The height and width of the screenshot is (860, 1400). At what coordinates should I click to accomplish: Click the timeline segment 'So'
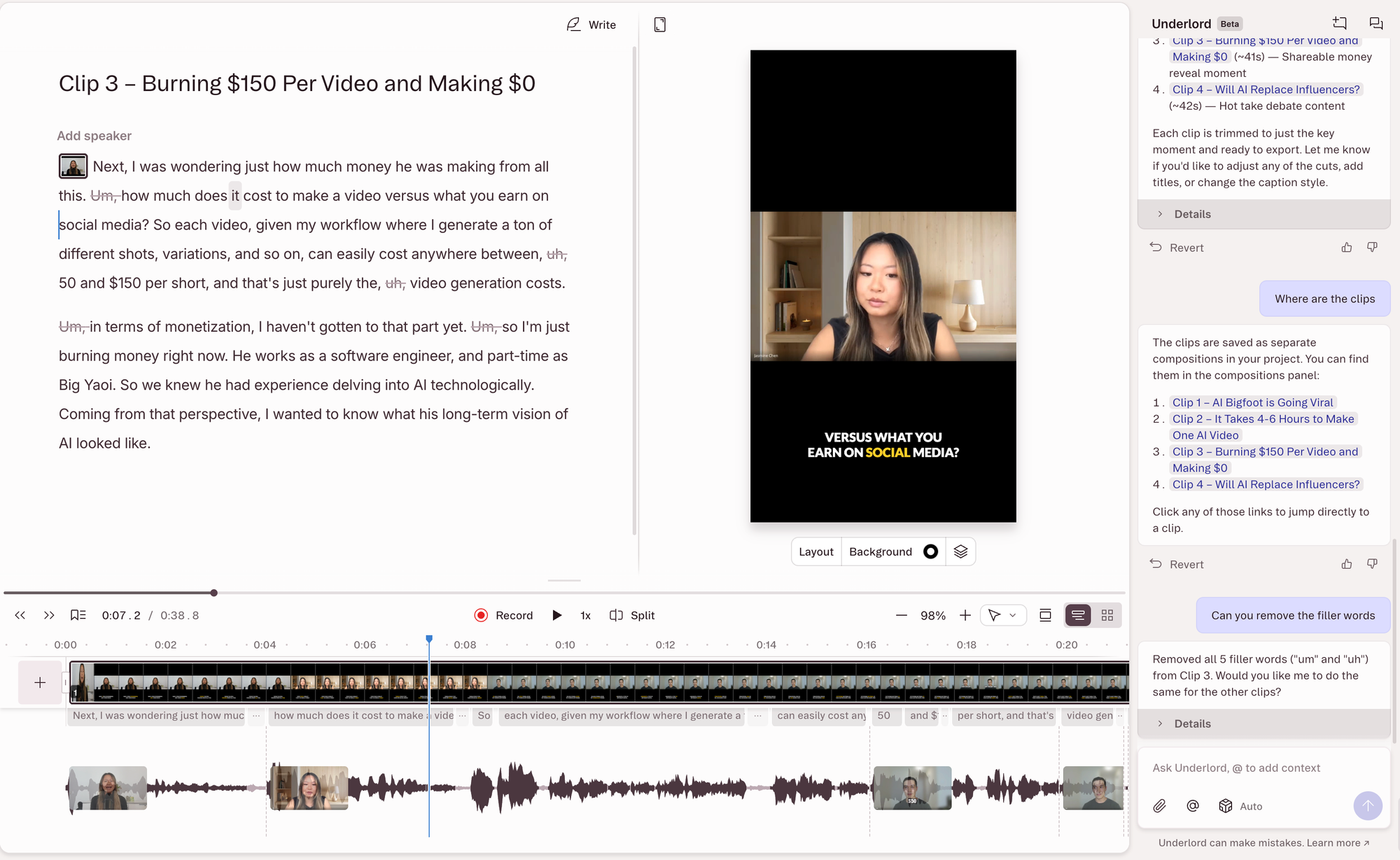click(484, 715)
